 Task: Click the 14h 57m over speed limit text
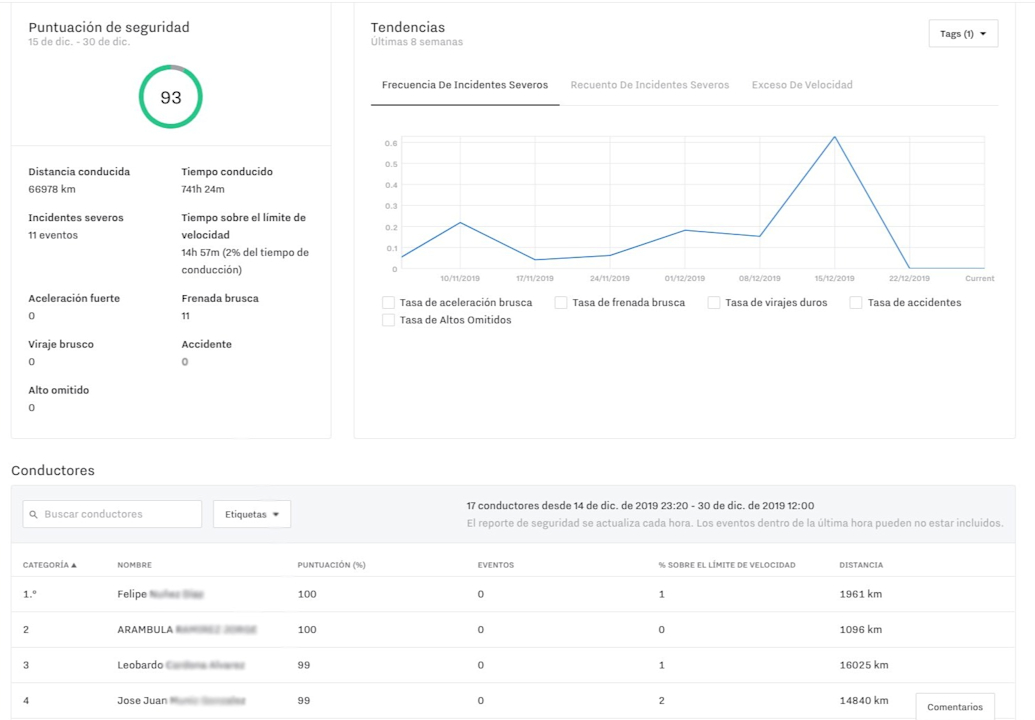click(245, 261)
